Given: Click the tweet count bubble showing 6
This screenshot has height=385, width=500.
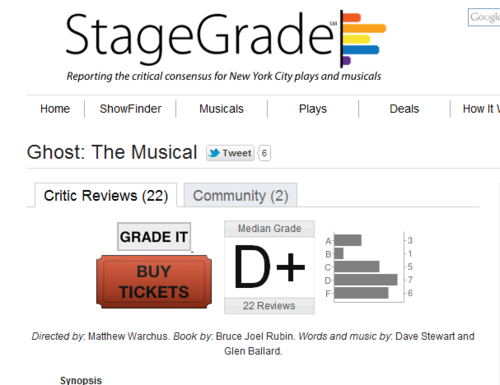Looking at the screenshot, I should (264, 153).
